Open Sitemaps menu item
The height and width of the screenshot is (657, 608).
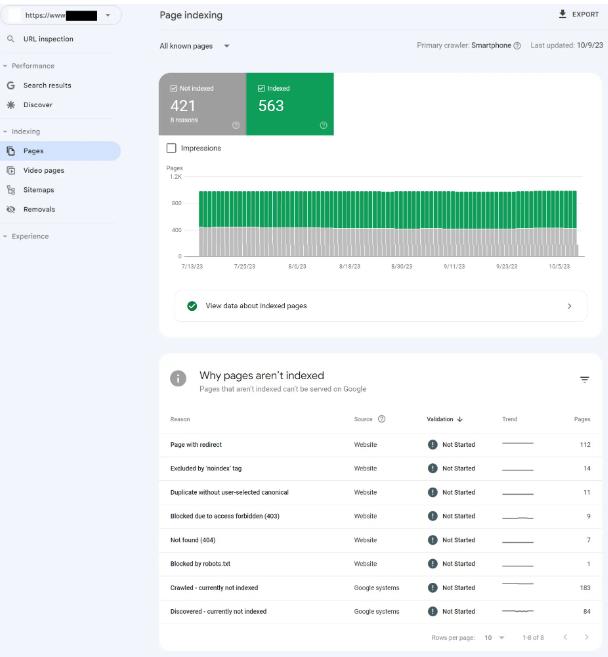pyautogui.click(x=61, y=190)
